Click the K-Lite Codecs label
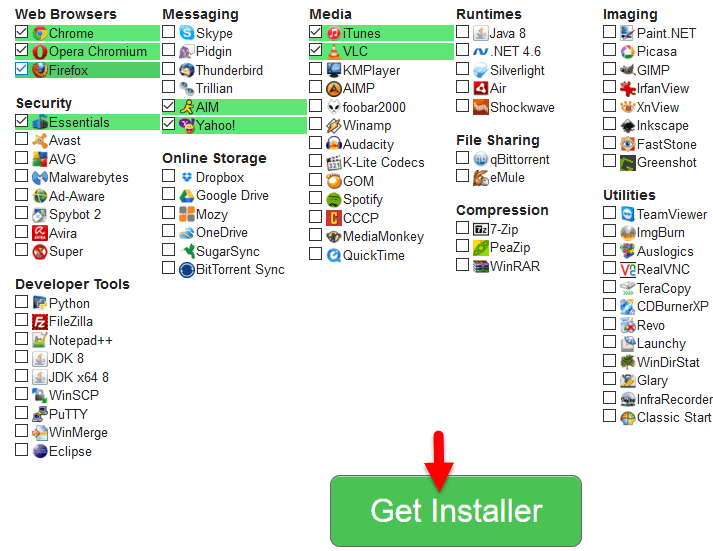Image resolution: width=713 pixels, height=551 pixels. tap(384, 163)
